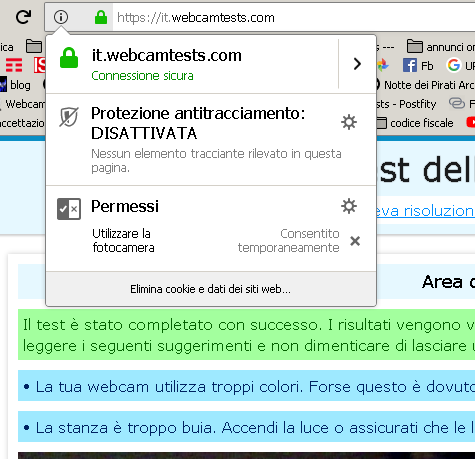Open the codice fiscale bookmark
Screen dimensions: 475x459
click(x=415, y=123)
